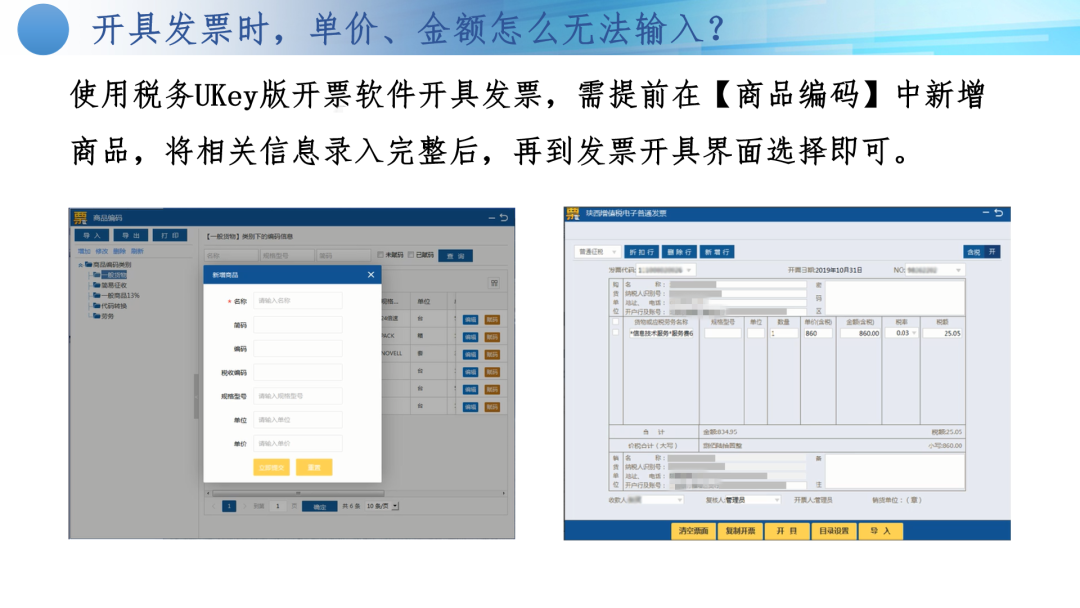
Task: Click the 导出 export button
Action: point(131,235)
